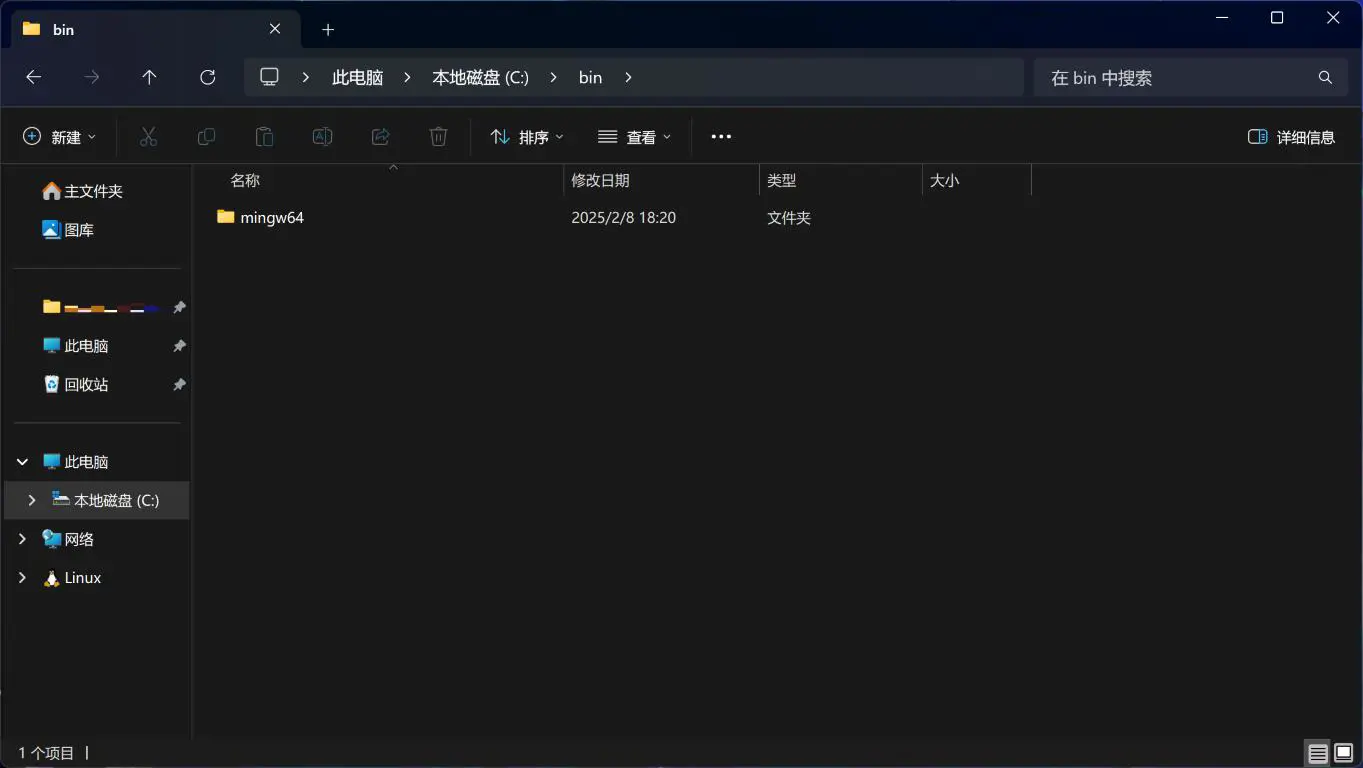Toggle the 详细信息 details pane
1363x768 pixels.
(x=1291, y=137)
